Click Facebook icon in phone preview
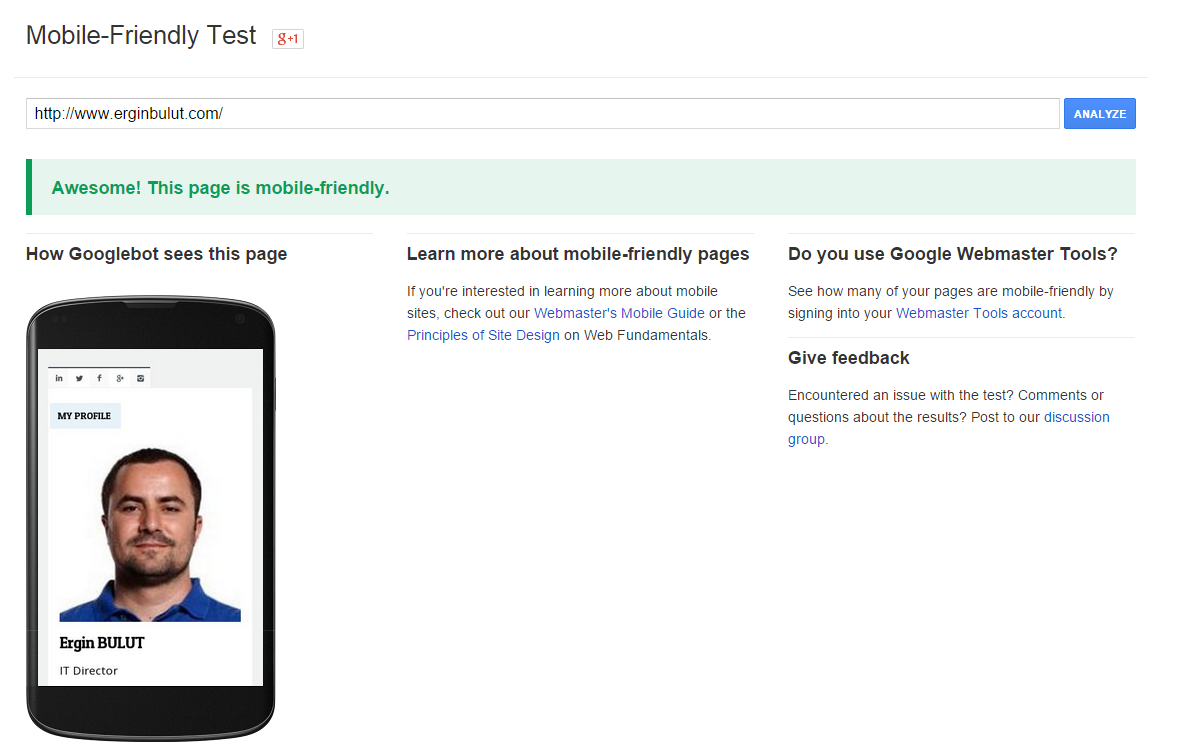Image resolution: width=1193 pixels, height=752 pixels. (x=99, y=378)
